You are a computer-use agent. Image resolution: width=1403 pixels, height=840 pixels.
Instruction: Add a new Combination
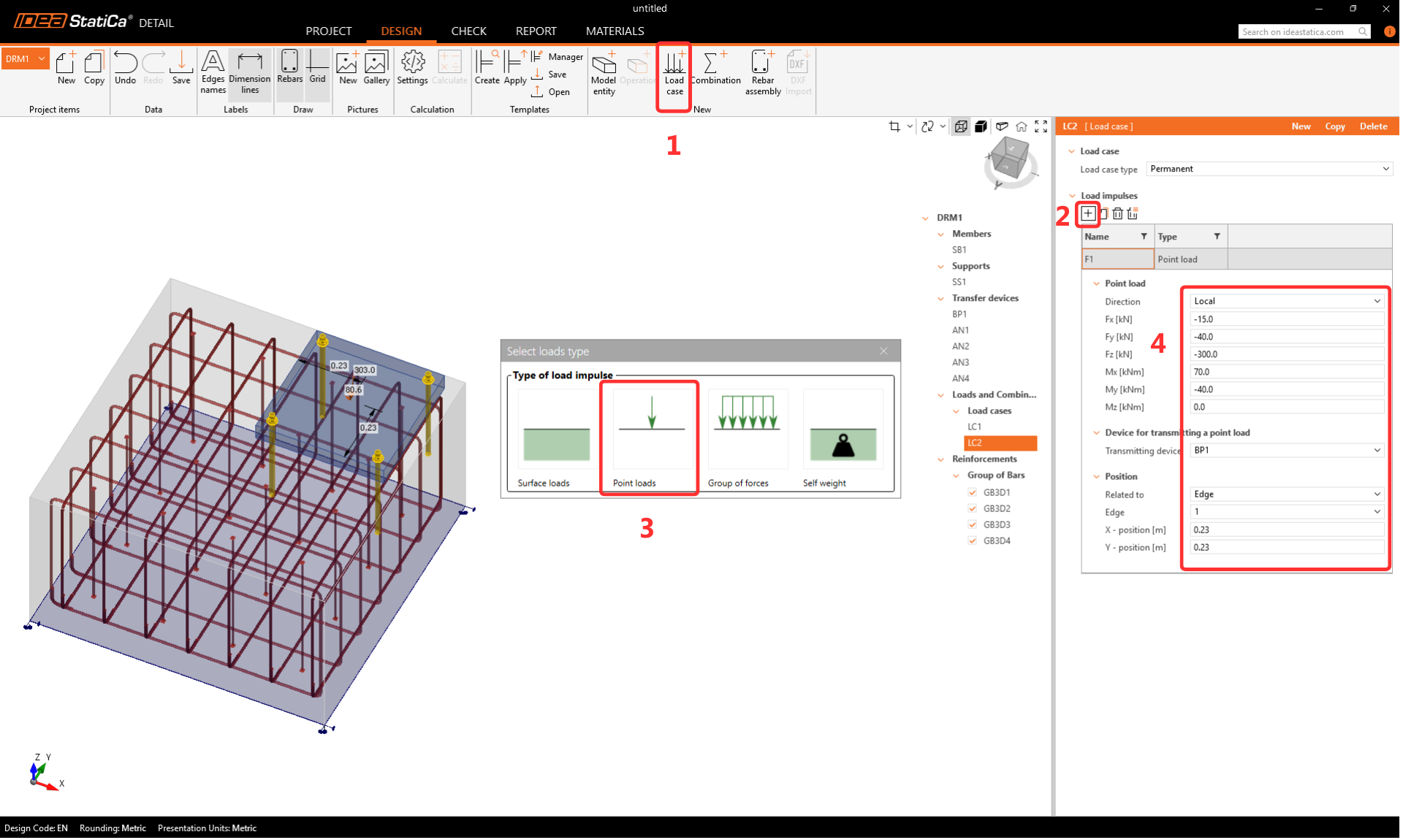(x=715, y=69)
